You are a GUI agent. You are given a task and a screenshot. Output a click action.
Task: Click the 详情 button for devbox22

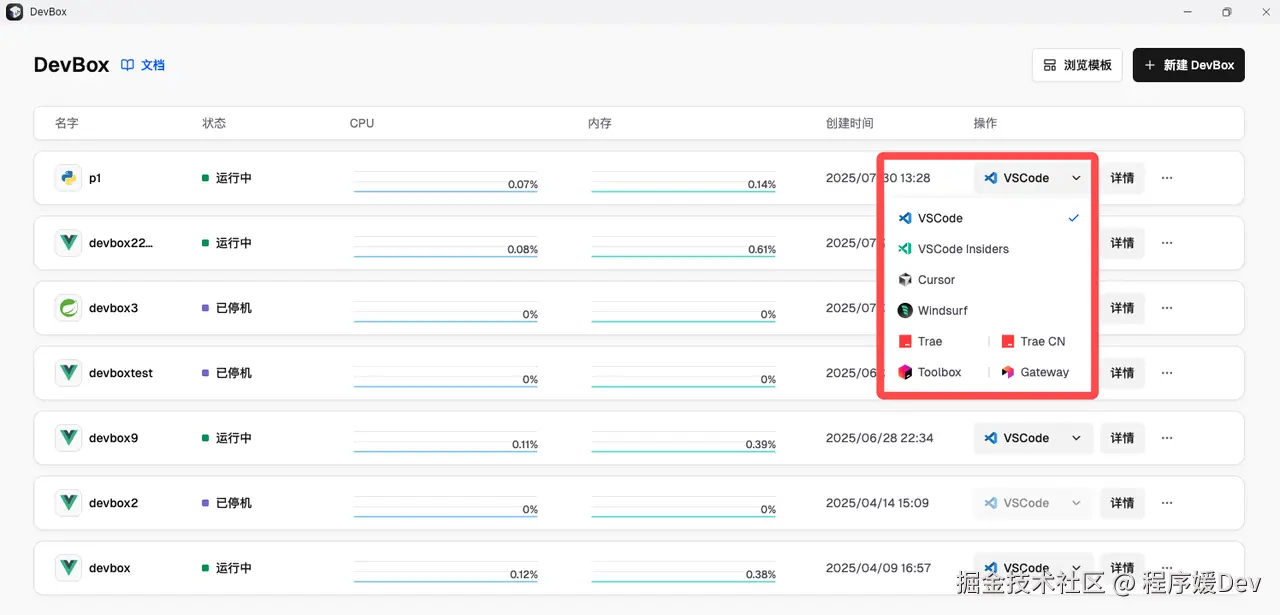click(x=1122, y=243)
